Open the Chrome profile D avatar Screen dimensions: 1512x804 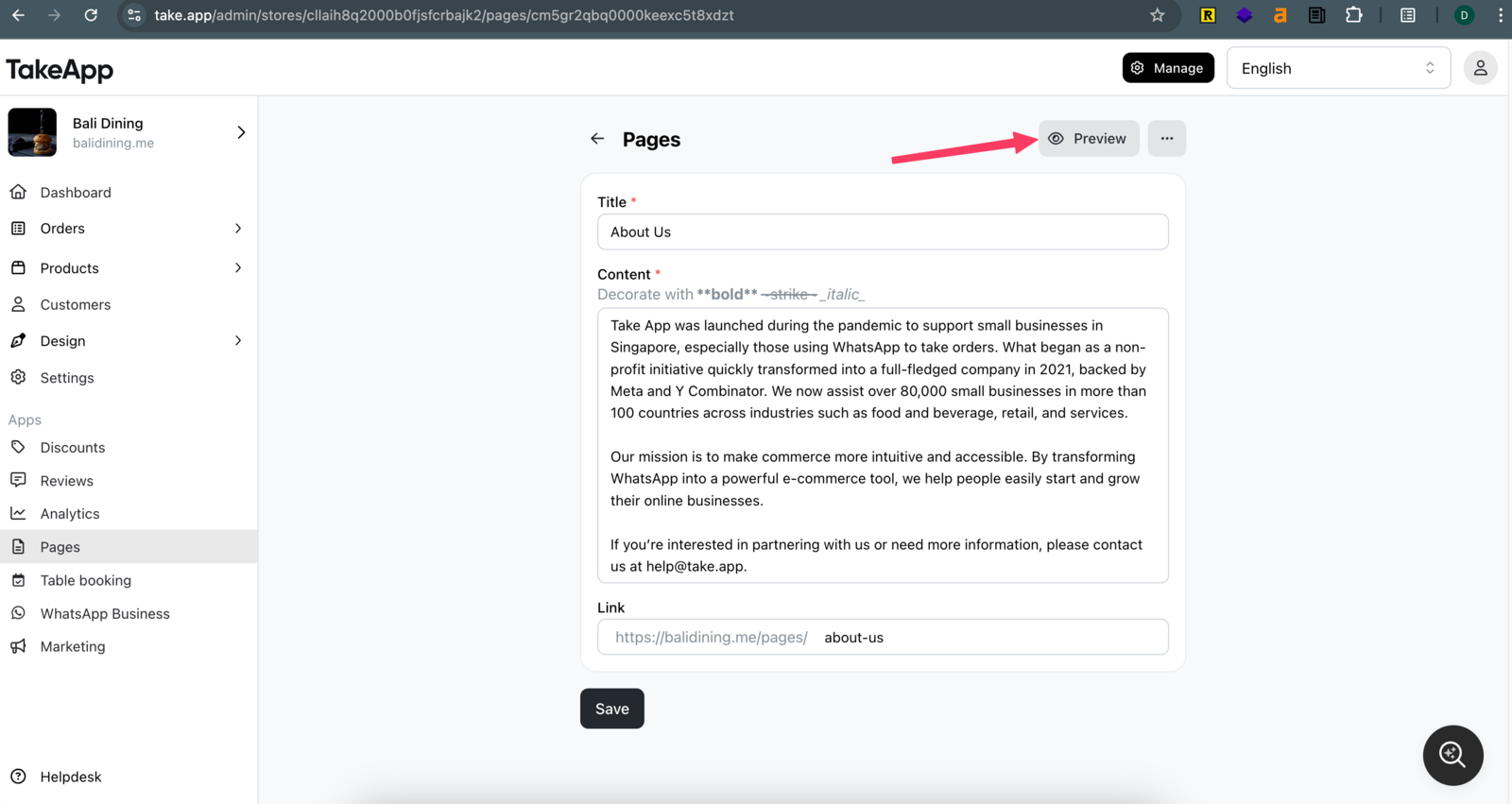(x=1464, y=15)
